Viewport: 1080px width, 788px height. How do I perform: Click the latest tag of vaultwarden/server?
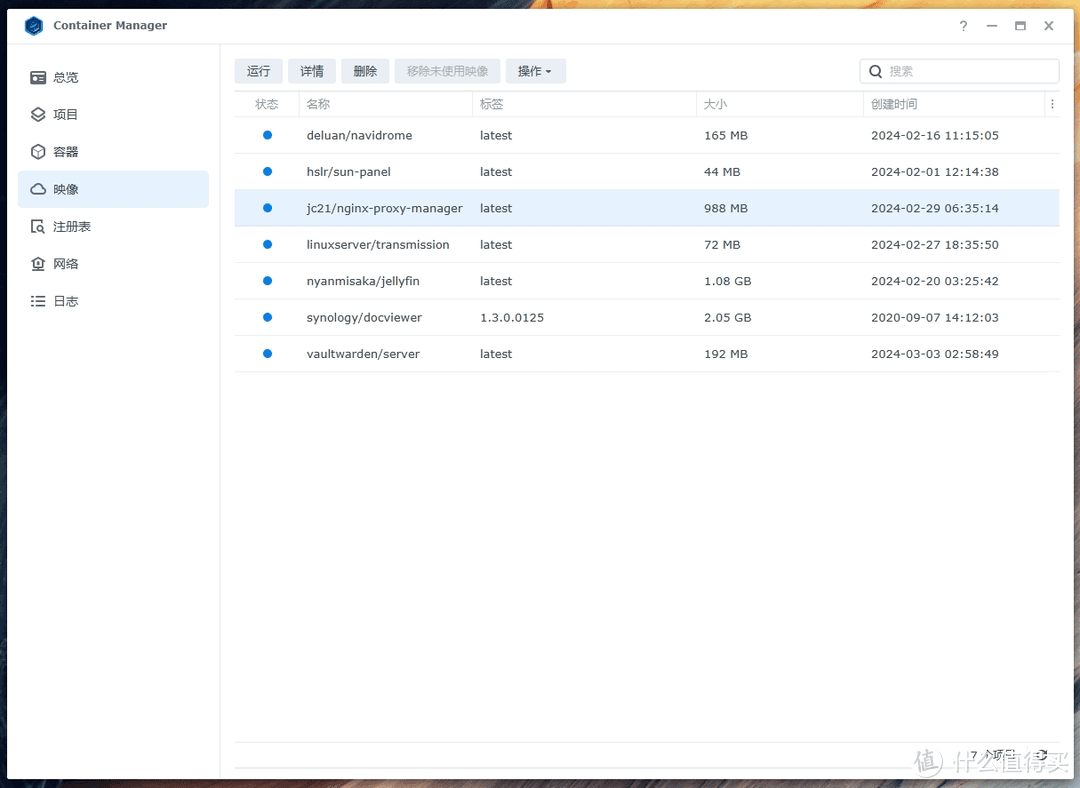[x=496, y=354]
